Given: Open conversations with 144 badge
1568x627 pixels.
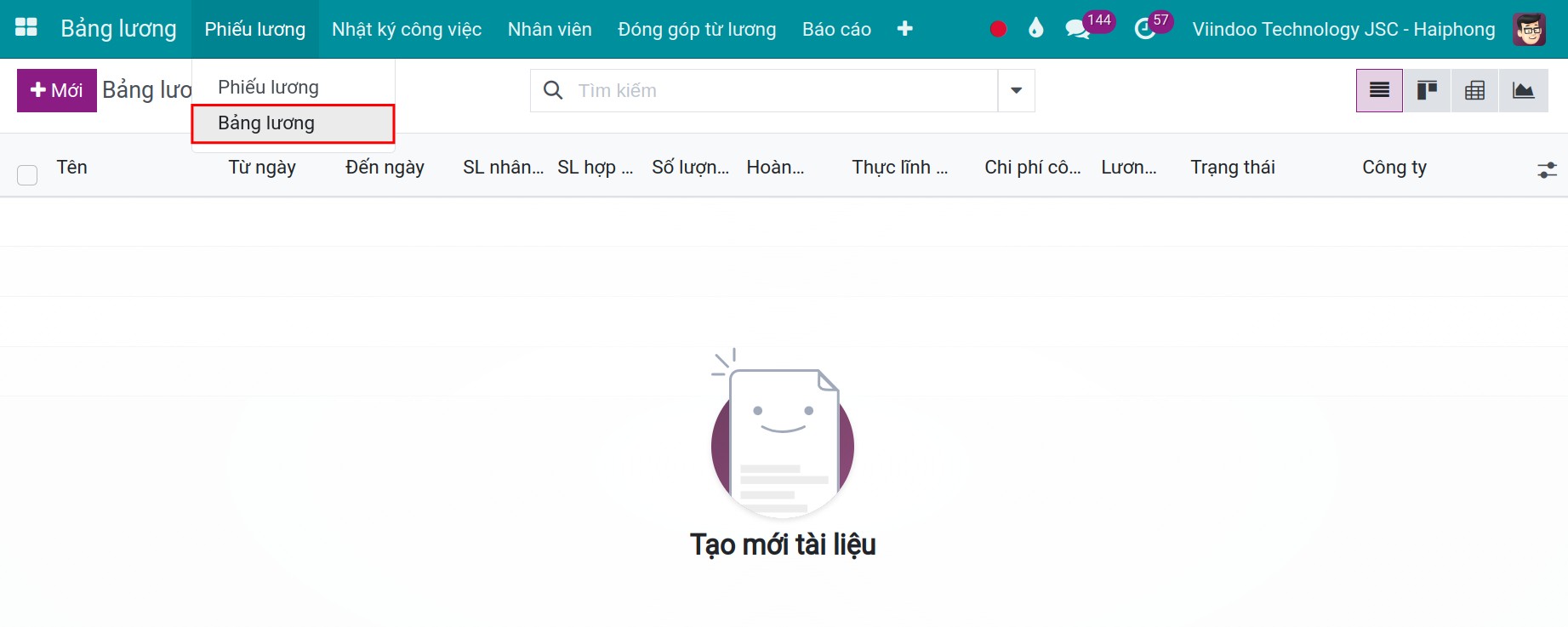Looking at the screenshot, I should 1089,26.
